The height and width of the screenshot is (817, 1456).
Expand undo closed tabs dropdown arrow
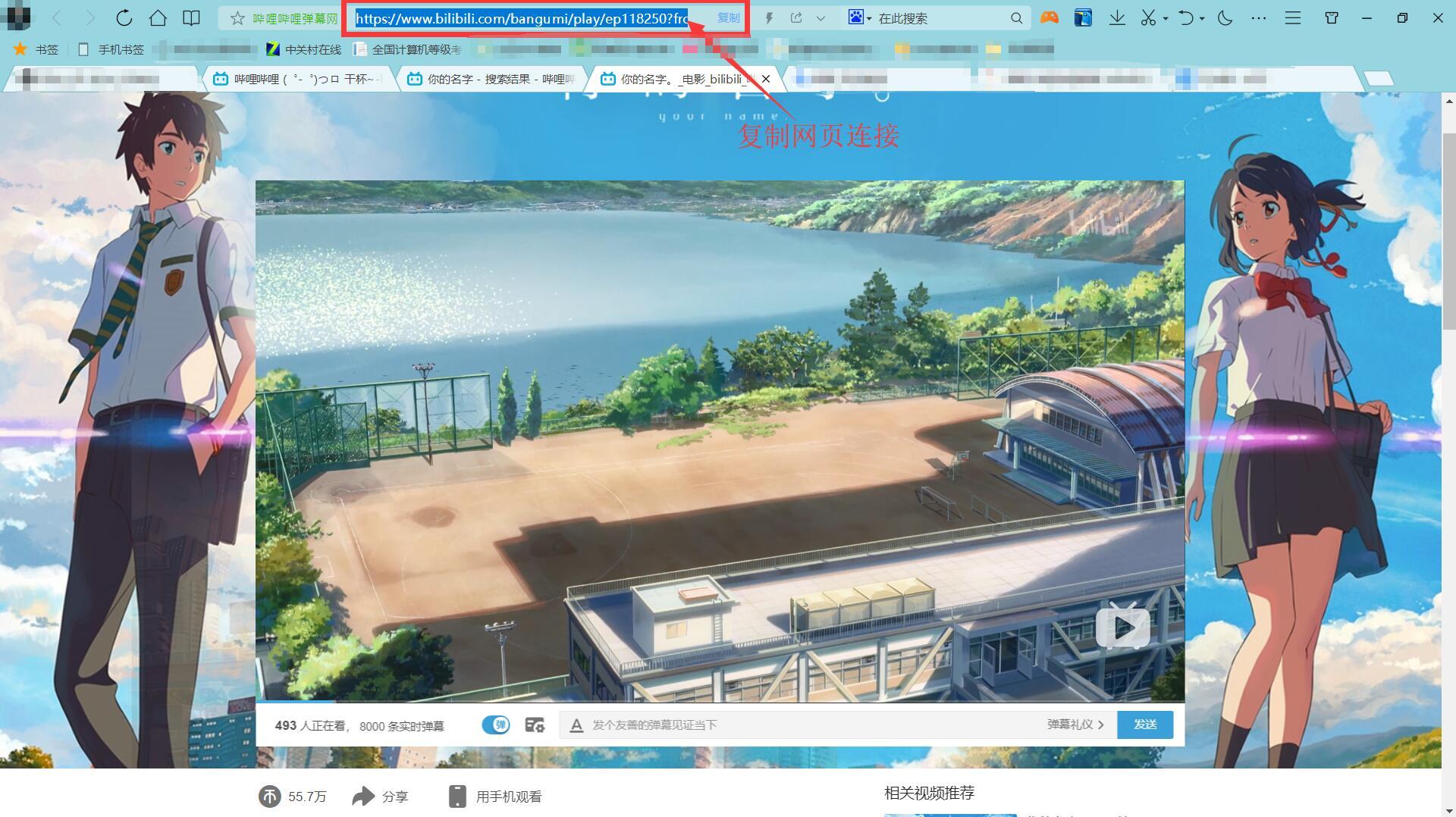pyautogui.click(x=1203, y=18)
